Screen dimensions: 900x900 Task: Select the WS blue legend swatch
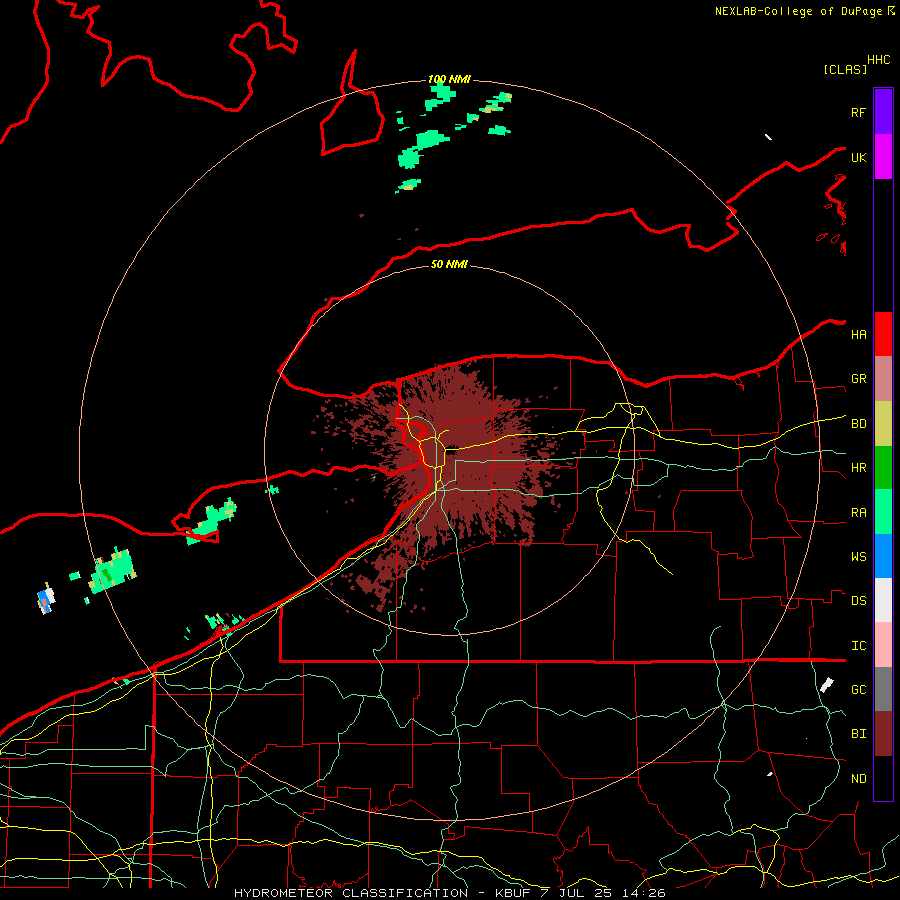tap(883, 556)
